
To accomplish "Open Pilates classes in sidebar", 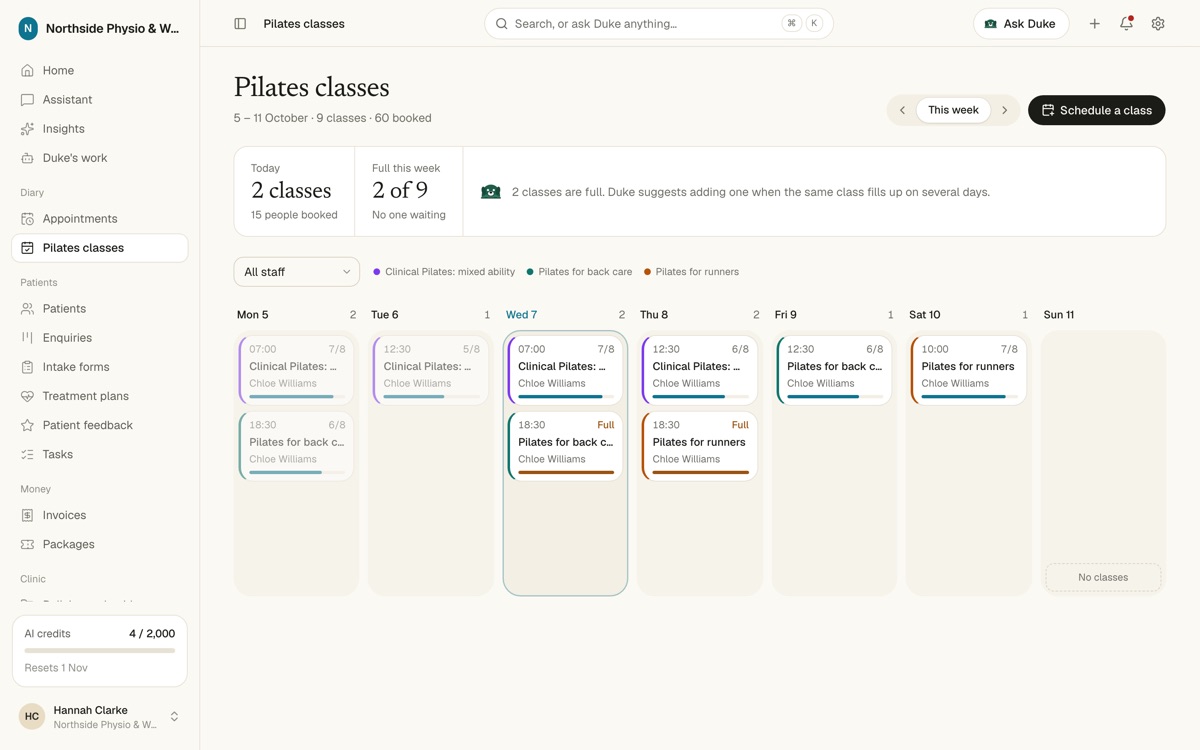I will click(100, 248).
